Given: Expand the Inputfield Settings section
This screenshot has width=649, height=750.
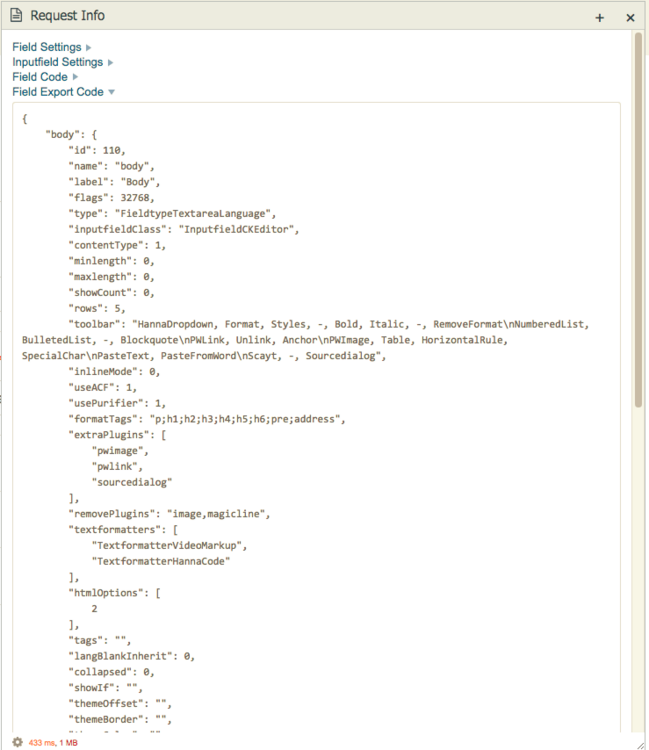Looking at the screenshot, I should tap(63, 62).
